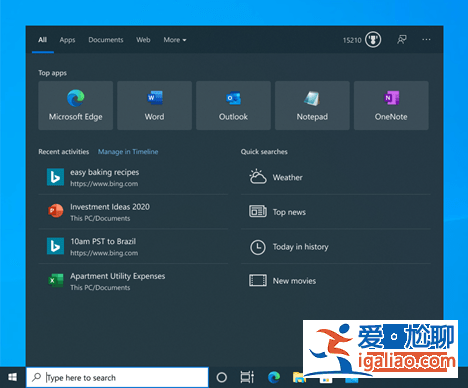This screenshot has height=388, width=468.
Task: Click Bing icon beside easy baking recipes
Action: (55, 177)
